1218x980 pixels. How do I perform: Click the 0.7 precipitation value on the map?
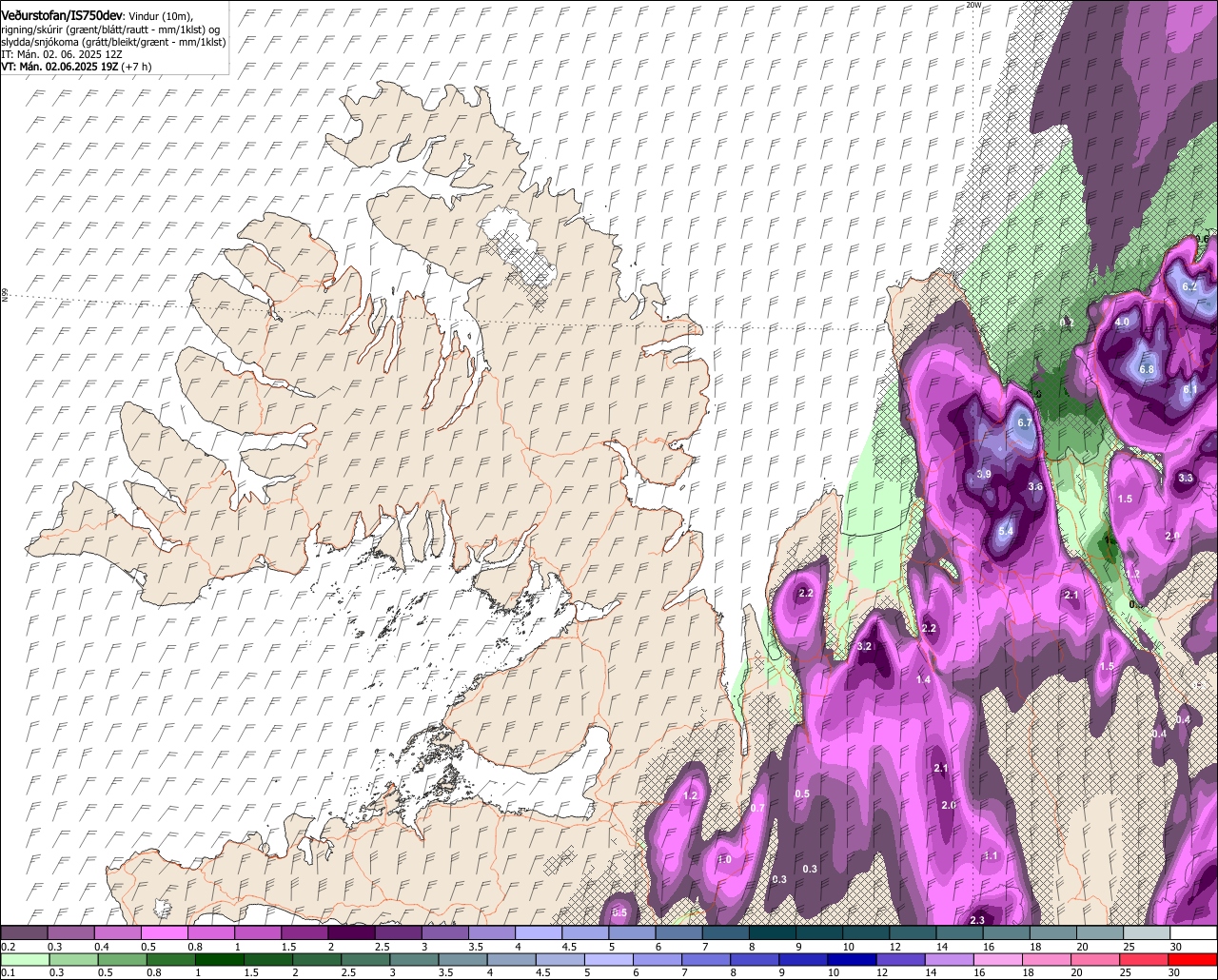pyautogui.click(x=757, y=808)
